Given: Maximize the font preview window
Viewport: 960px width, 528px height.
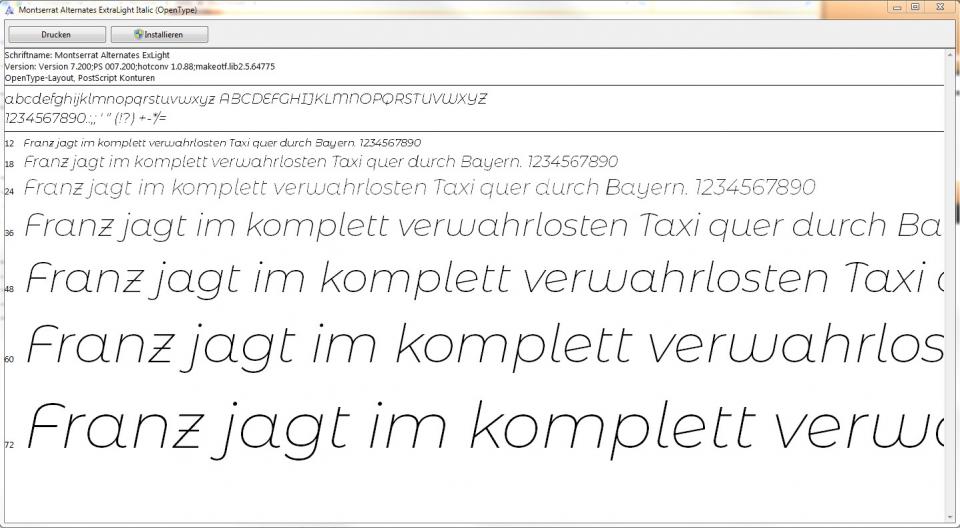Looking at the screenshot, I should pos(914,7).
